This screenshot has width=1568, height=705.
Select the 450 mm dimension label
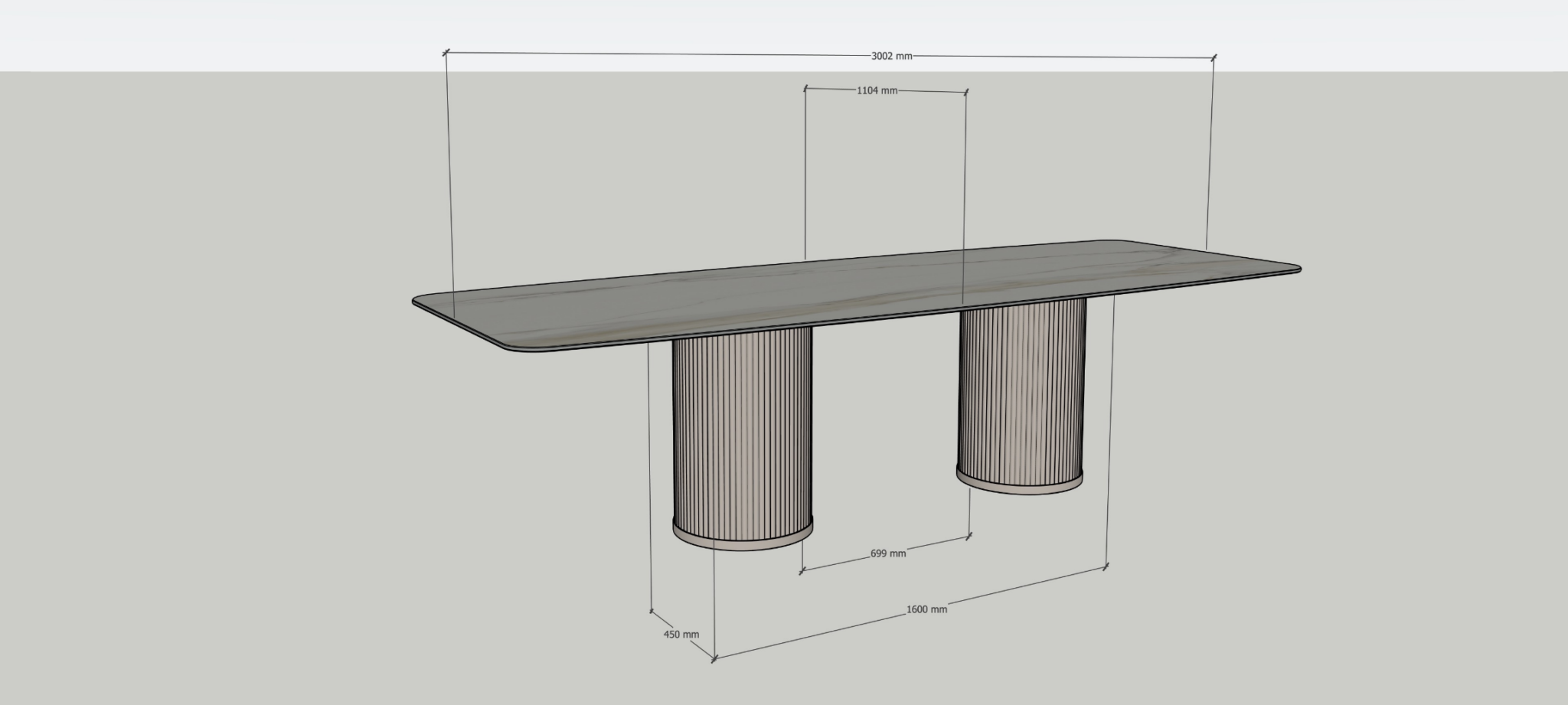coord(681,635)
